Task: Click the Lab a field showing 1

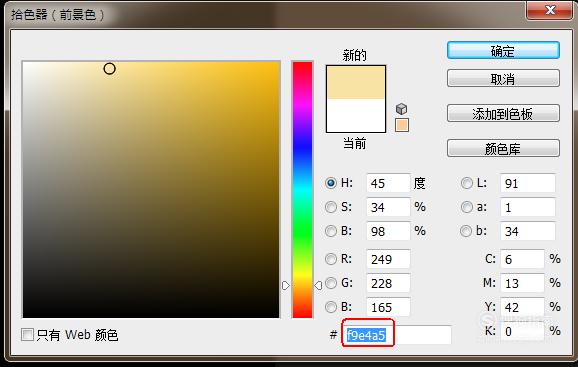Action: 527,207
